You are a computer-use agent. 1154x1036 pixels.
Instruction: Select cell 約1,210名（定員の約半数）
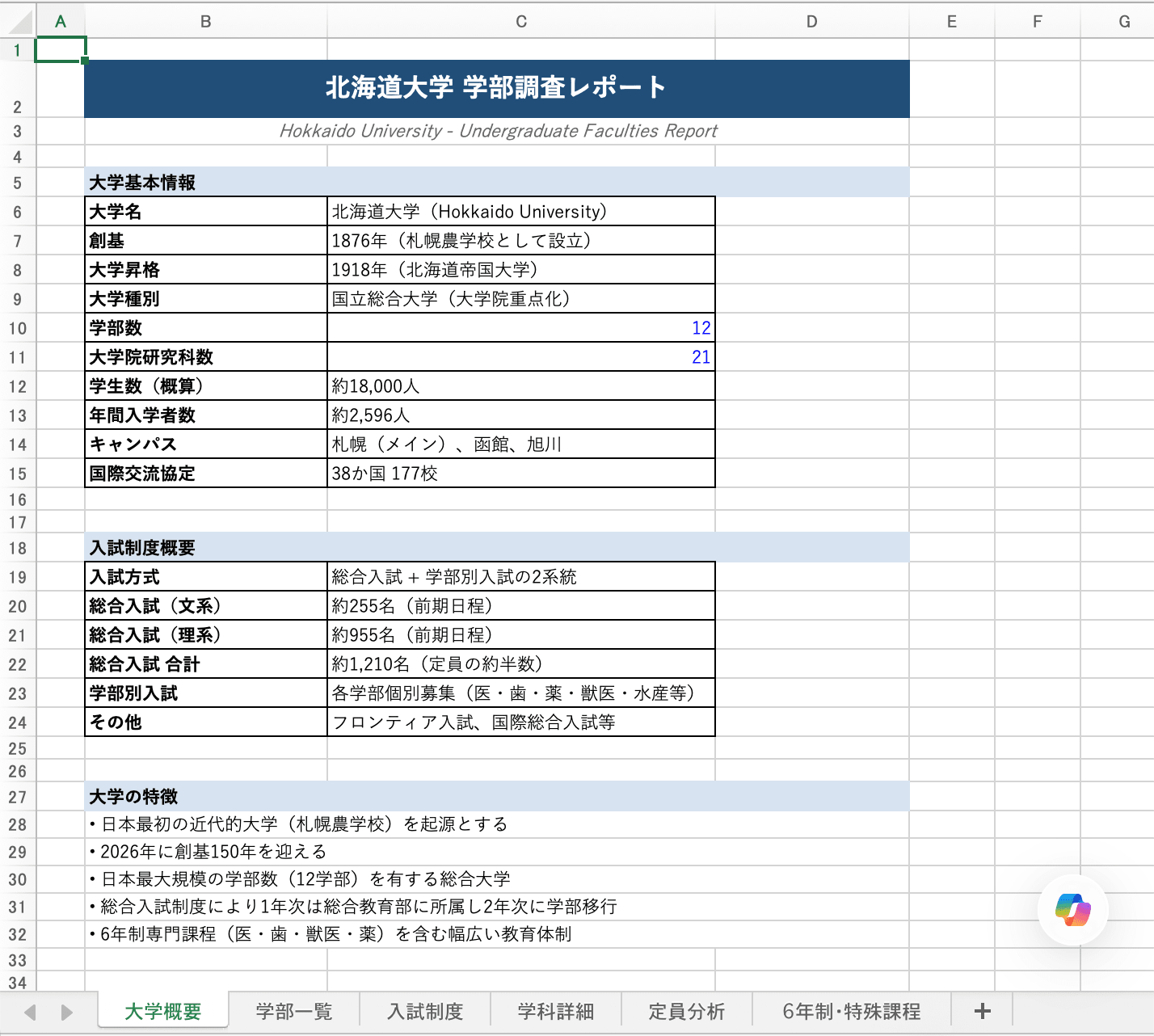point(521,664)
